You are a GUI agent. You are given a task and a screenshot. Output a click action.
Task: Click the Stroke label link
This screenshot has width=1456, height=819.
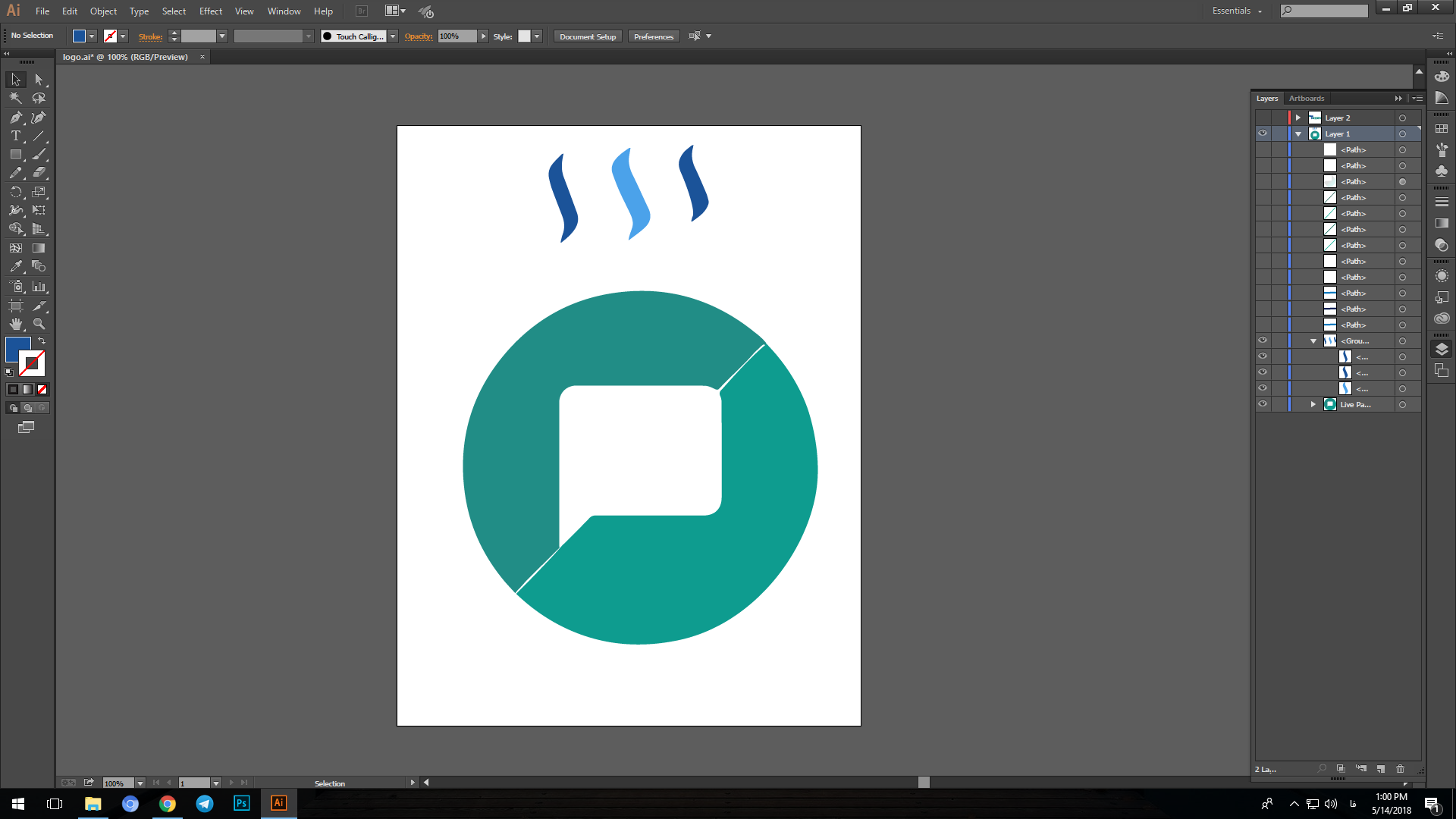point(150,36)
